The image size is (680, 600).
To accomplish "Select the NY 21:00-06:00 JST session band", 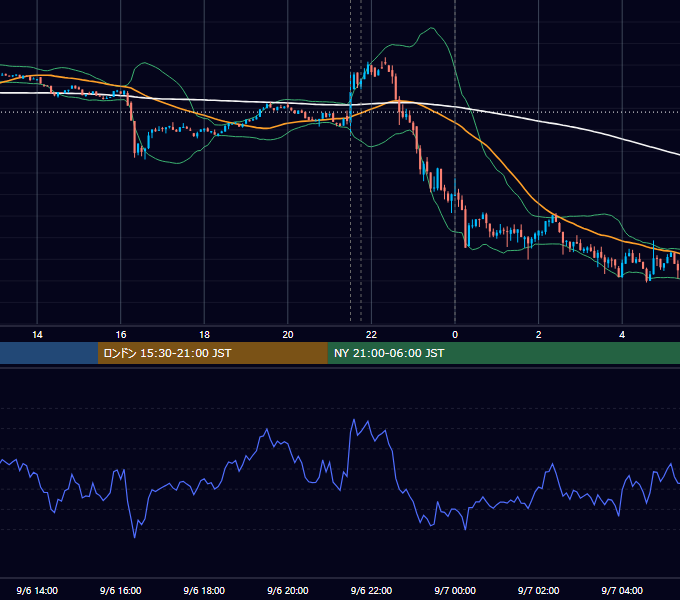I will [503, 353].
